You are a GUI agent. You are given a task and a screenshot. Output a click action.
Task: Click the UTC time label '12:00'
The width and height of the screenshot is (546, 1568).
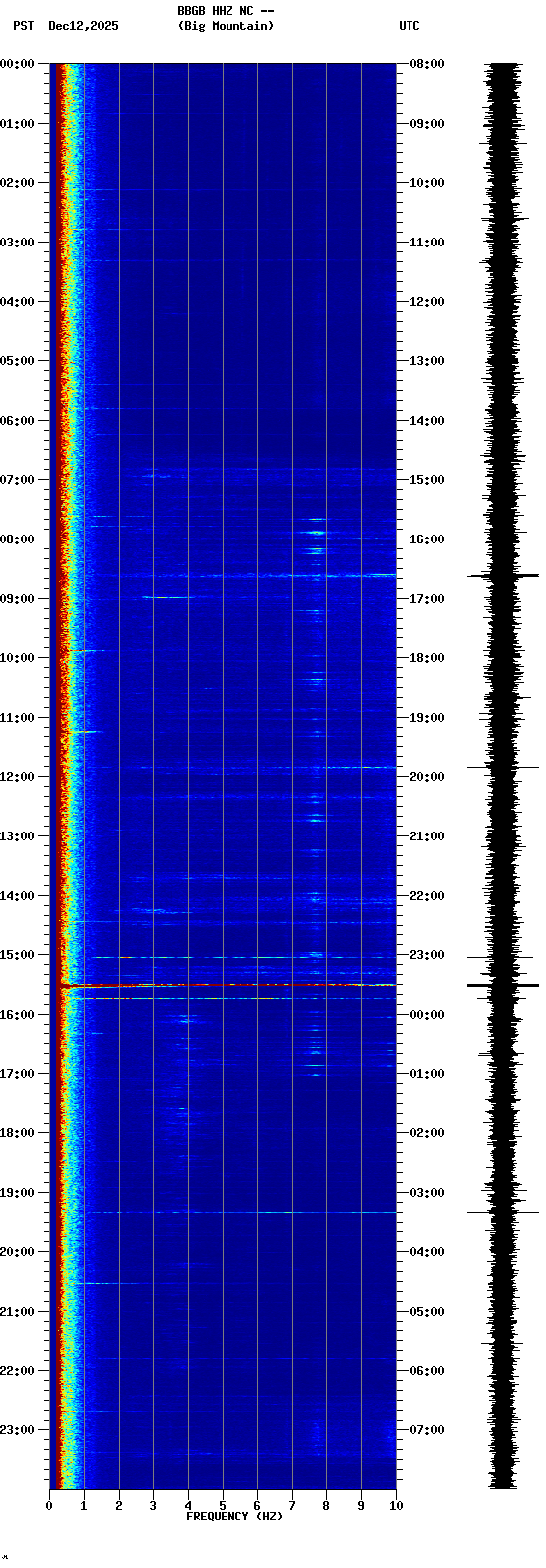coord(427,302)
